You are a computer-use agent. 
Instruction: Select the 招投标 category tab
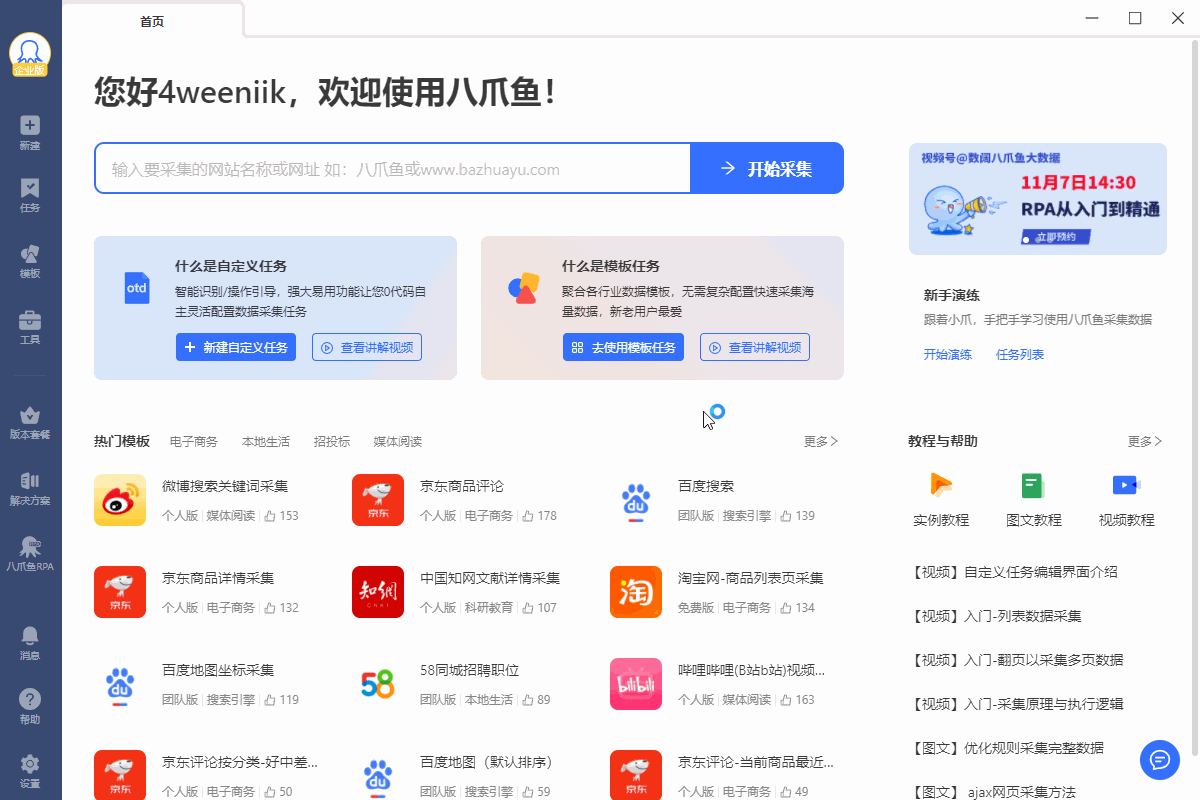[332, 441]
